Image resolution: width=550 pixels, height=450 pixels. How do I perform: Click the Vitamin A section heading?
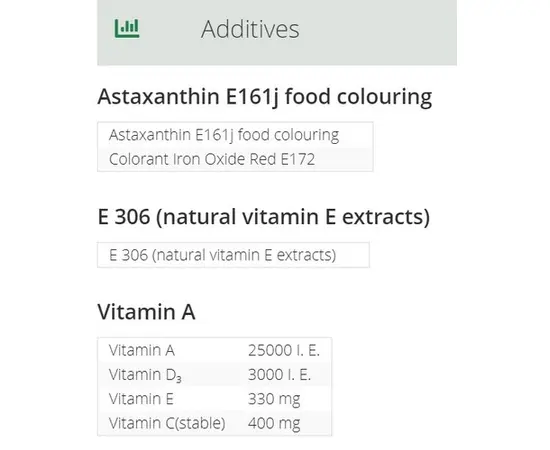tap(146, 312)
